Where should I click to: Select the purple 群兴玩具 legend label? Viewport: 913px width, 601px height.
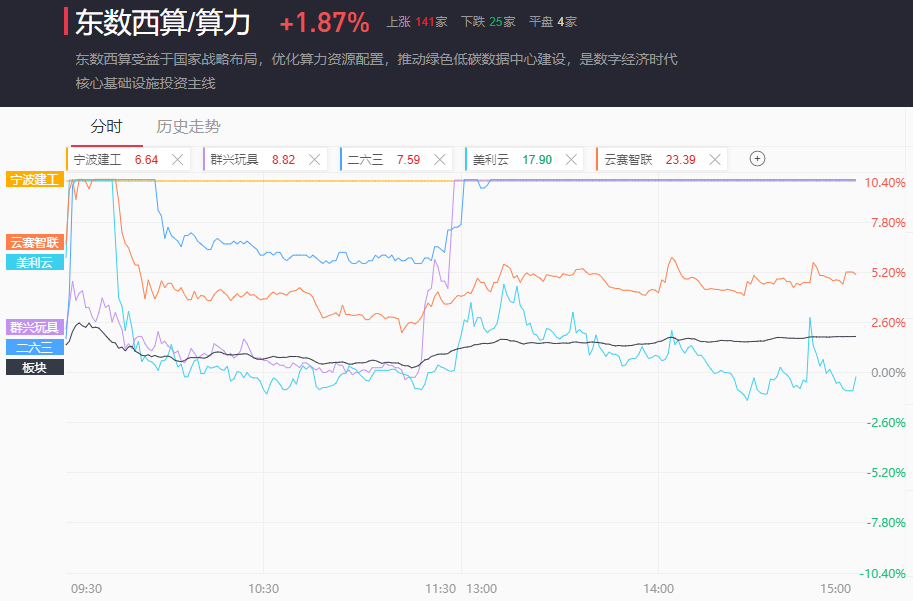(34, 327)
